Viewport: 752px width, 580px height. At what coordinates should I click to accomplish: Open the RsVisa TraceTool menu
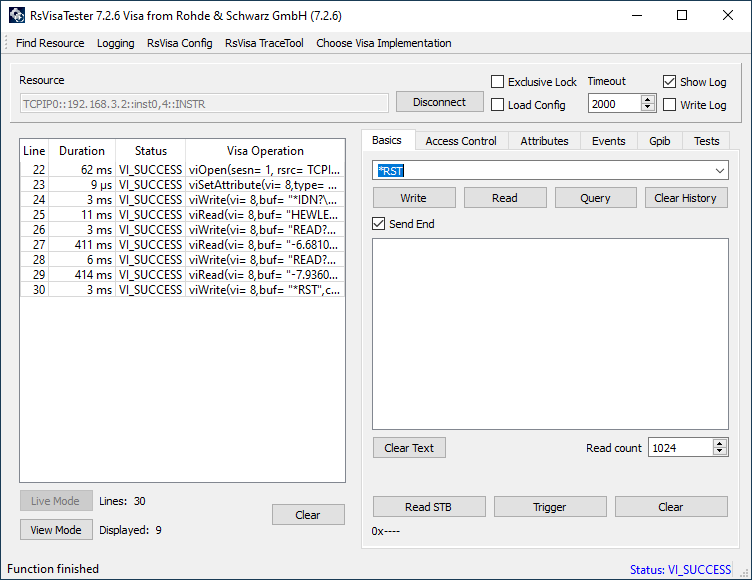click(264, 43)
